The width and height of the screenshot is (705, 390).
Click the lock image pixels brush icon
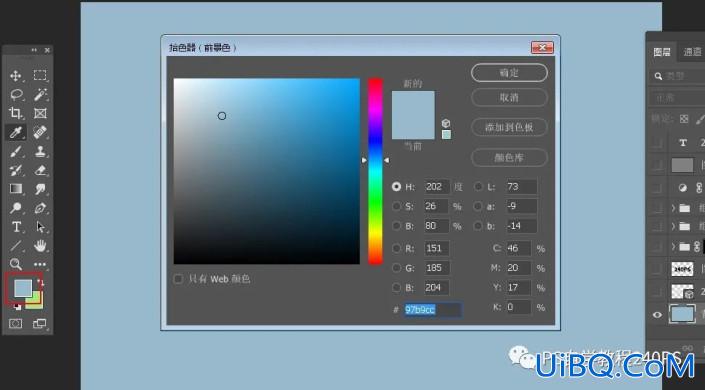click(x=700, y=119)
